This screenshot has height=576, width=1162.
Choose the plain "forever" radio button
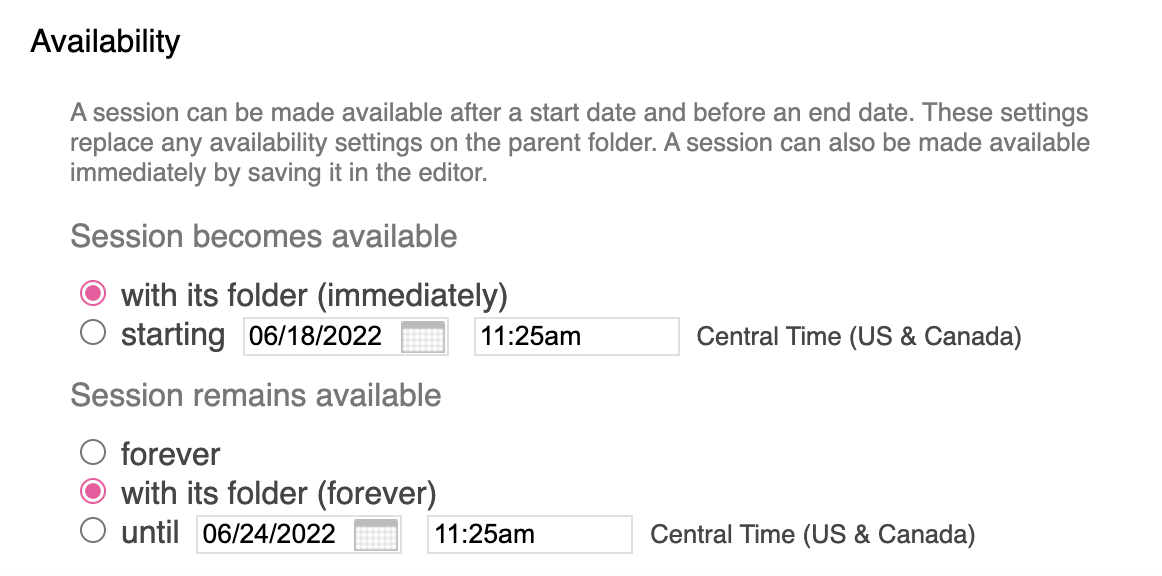point(93,454)
